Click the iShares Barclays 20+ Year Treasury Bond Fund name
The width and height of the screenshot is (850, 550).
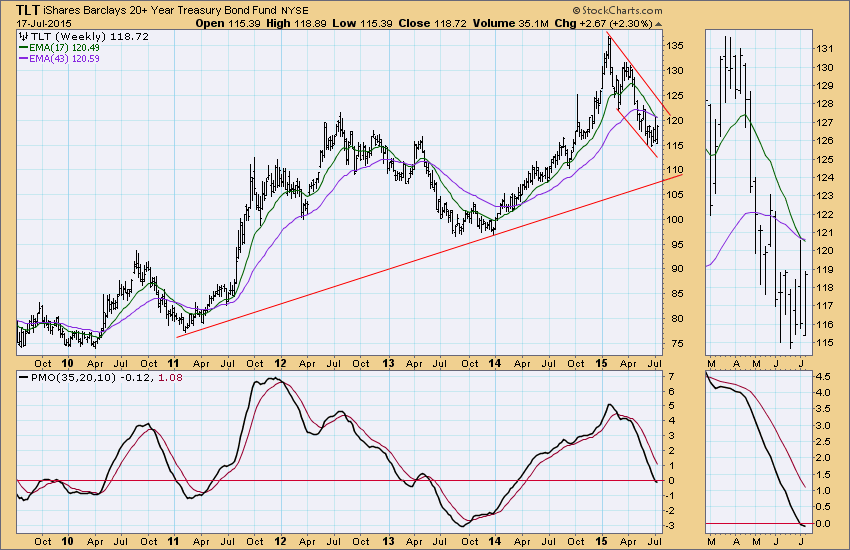click(x=160, y=11)
